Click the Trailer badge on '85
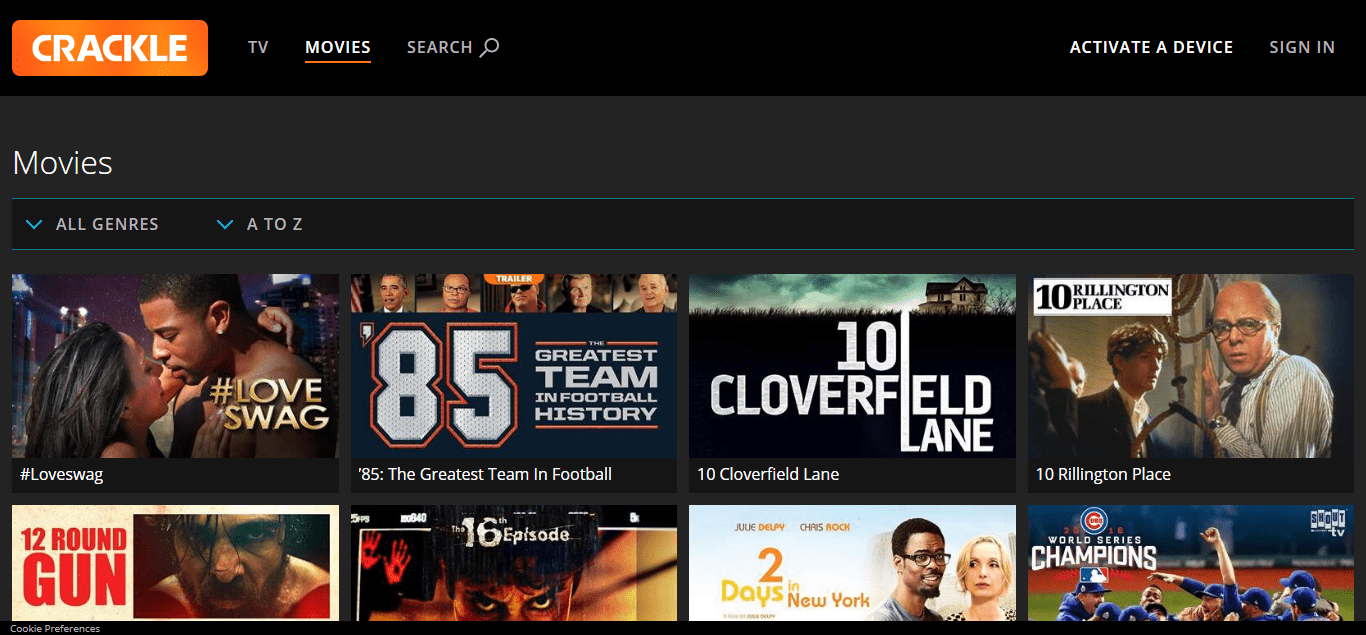The image size is (1366, 635). point(514,278)
